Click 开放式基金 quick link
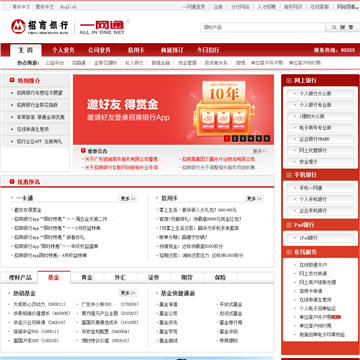This screenshot has width=360, height=360. 231,304
